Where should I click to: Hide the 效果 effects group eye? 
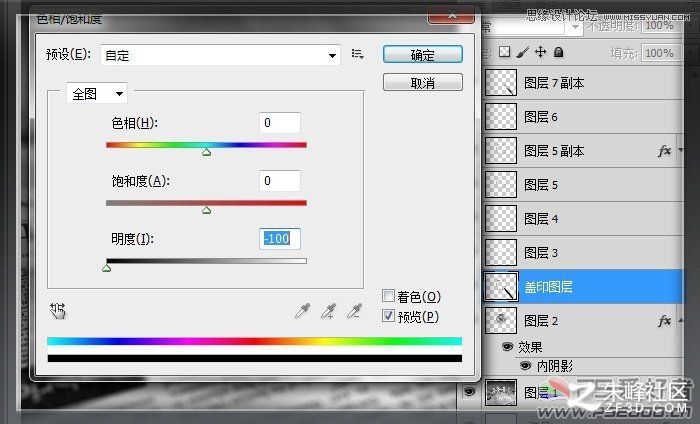pyautogui.click(x=507, y=347)
